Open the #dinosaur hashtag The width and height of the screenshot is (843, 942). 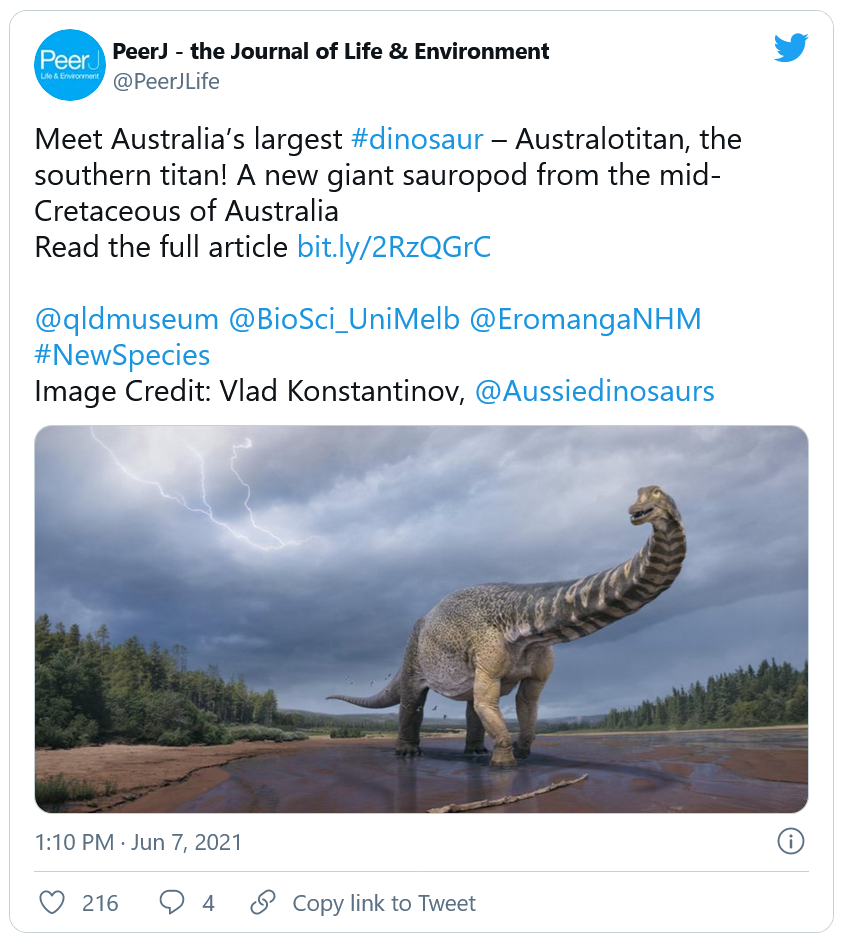pyautogui.click(x=417, y=139)
